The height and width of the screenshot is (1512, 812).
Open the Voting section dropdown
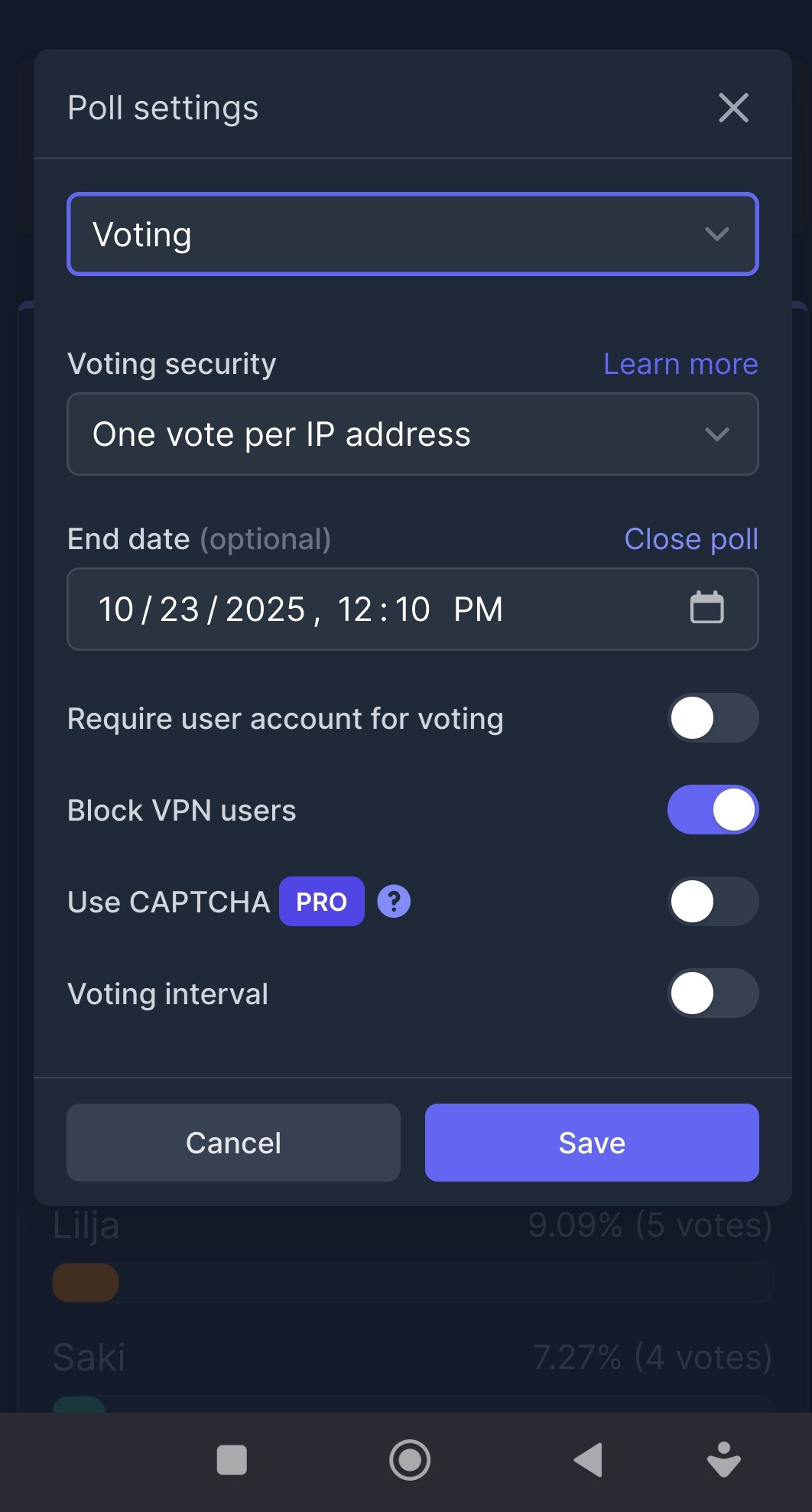pyautogui.click(x=413, y=234)
